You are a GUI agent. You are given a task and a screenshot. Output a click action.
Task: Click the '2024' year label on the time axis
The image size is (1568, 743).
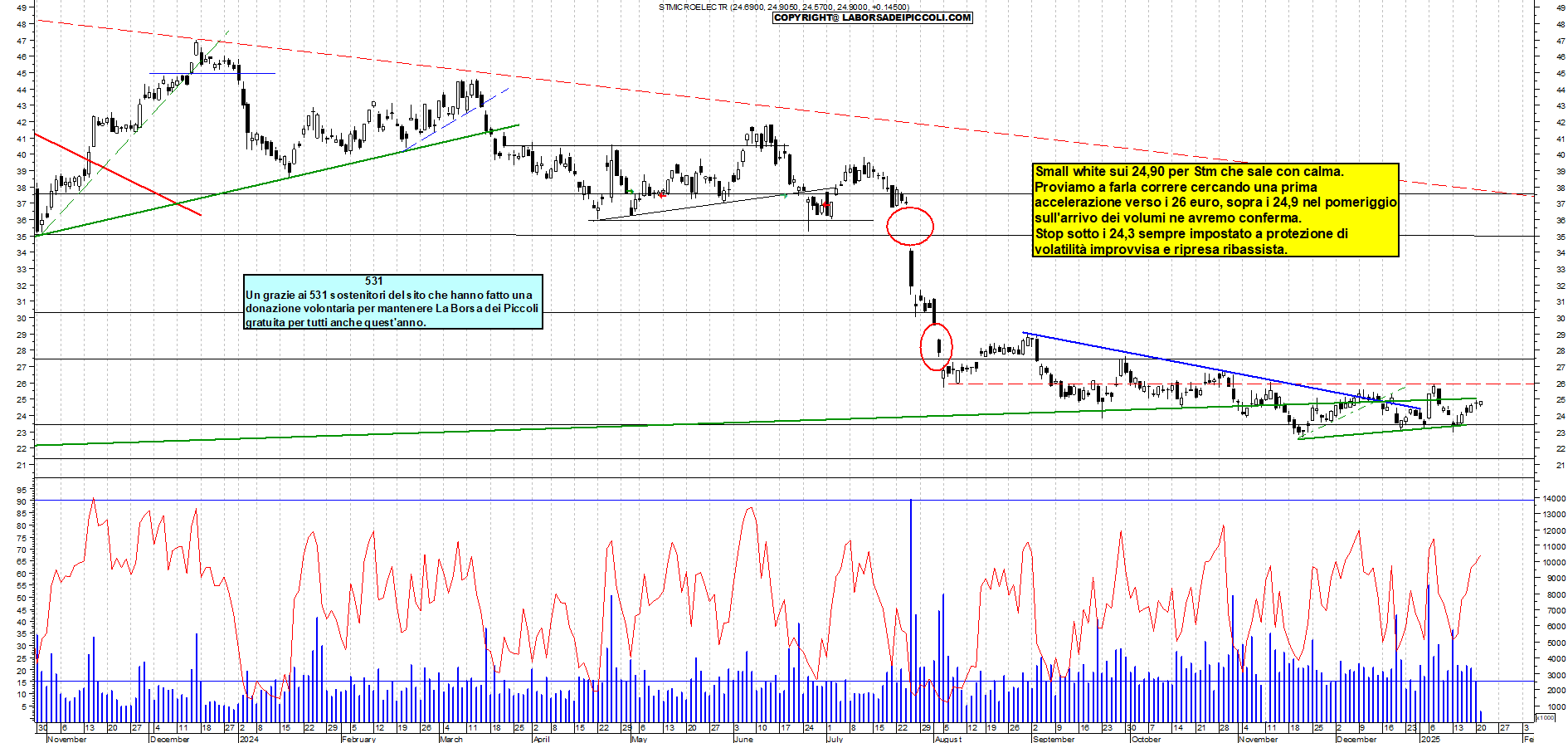249,739
